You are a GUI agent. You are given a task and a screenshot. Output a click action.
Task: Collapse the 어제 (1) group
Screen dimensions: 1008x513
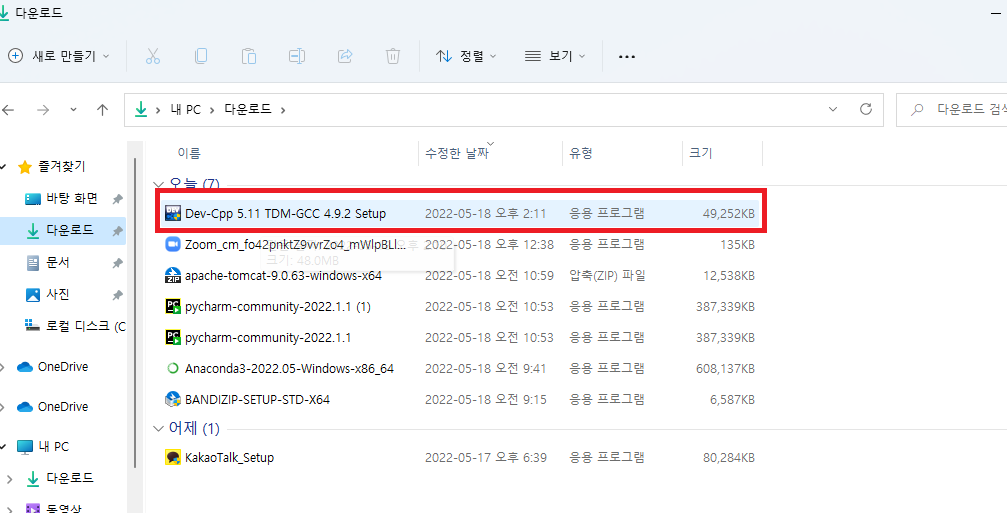pyautogui.click(x=158, y=428)
